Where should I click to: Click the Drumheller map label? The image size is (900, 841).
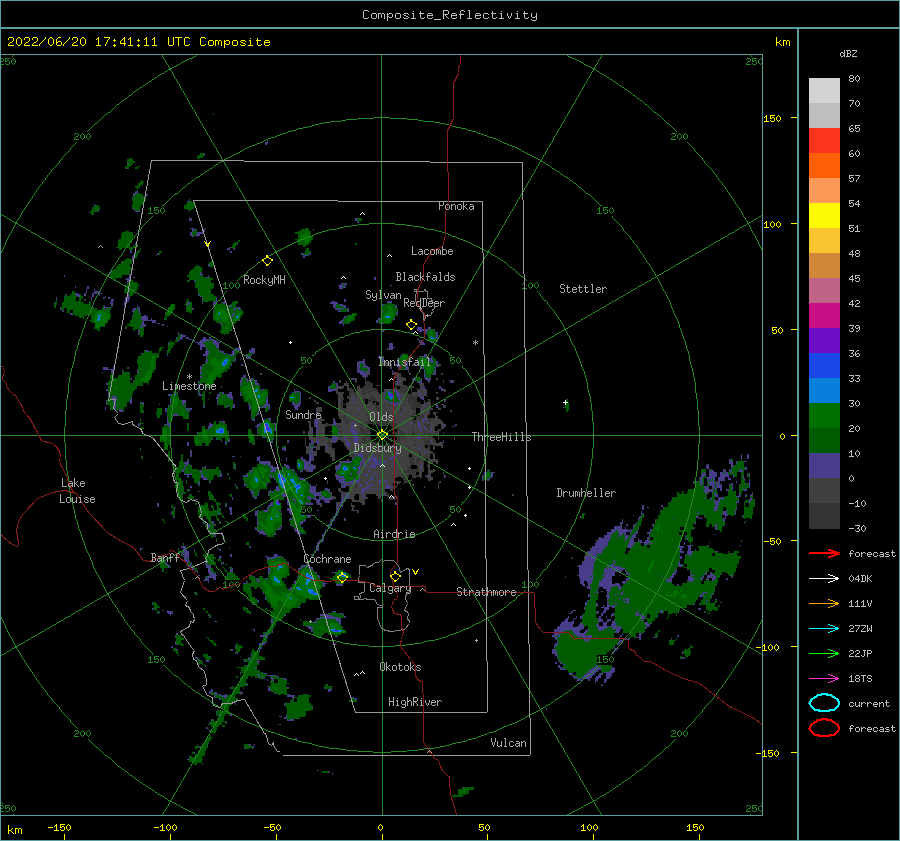[x=586, y=493]
